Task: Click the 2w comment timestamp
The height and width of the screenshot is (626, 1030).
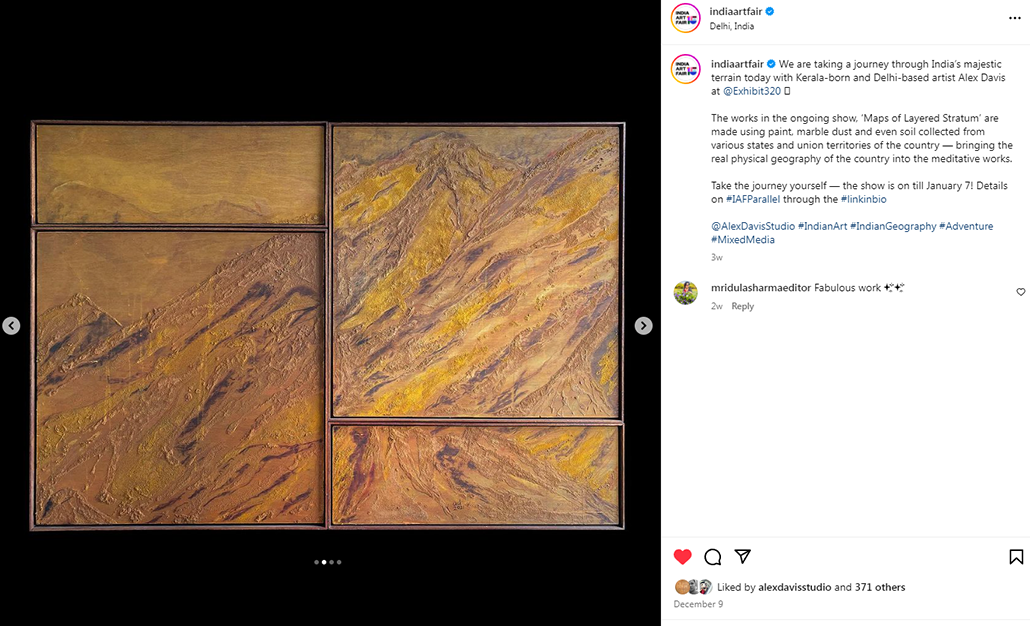Action: coord(717,306)
